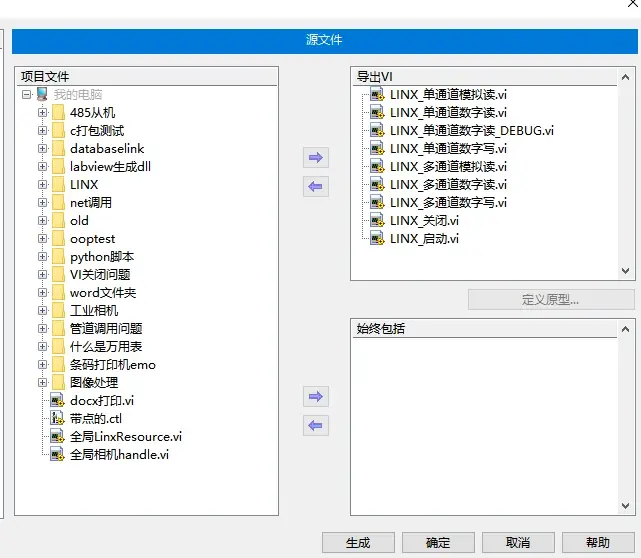Click the 始终包括 list scroll up arrow
641x558 pixels.
[x=625, y=329]
